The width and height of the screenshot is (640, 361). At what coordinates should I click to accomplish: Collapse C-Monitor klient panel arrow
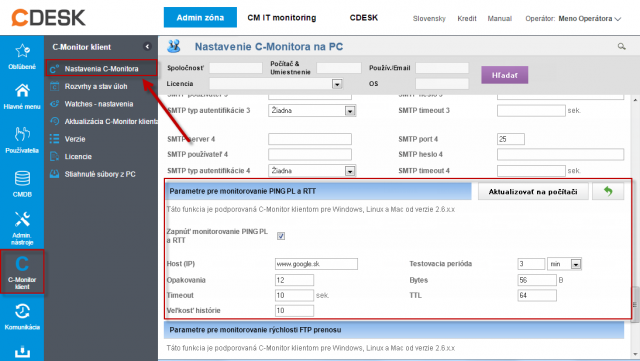[x=147, y=47]
